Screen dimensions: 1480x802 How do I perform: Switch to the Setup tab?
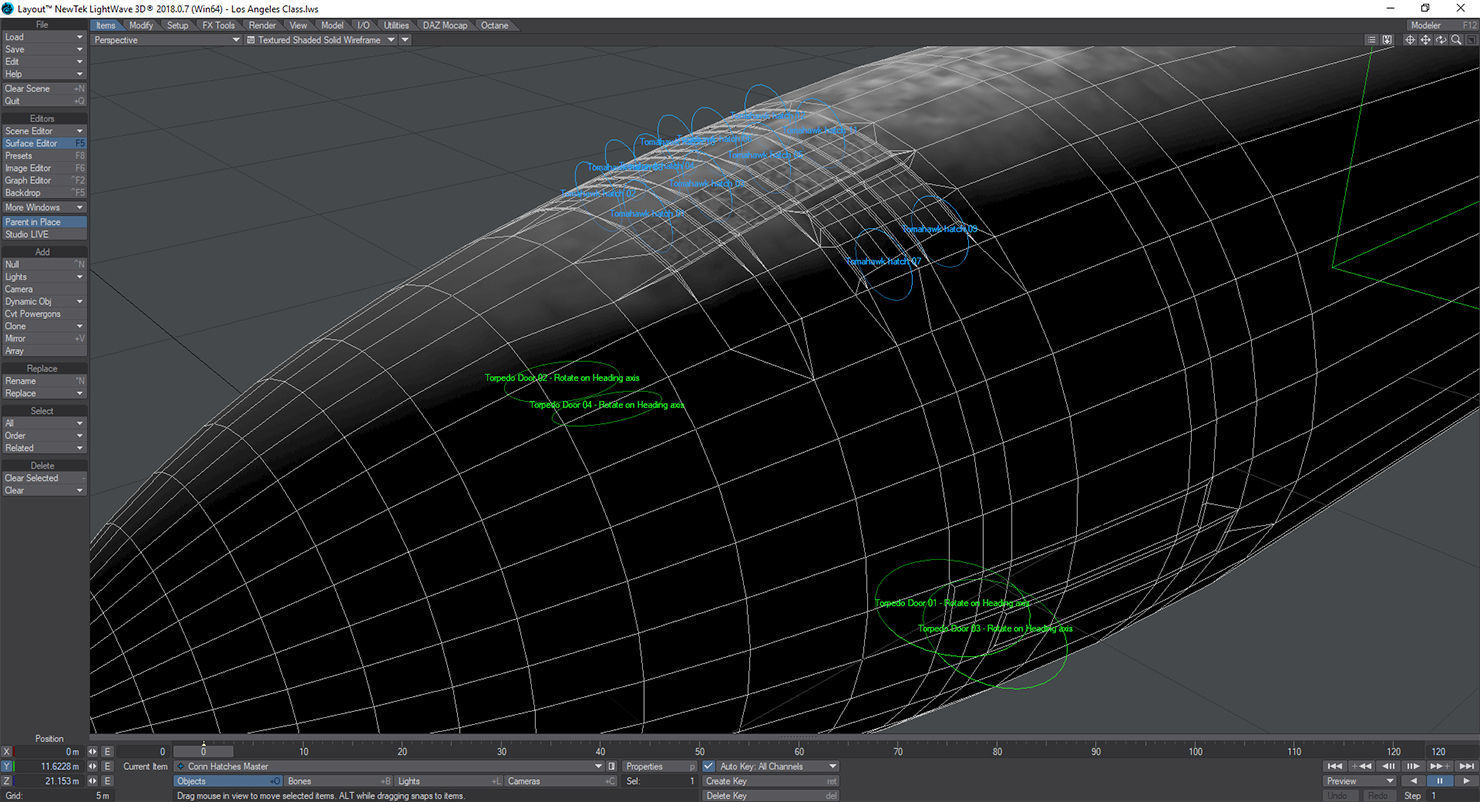coord(177,25)
